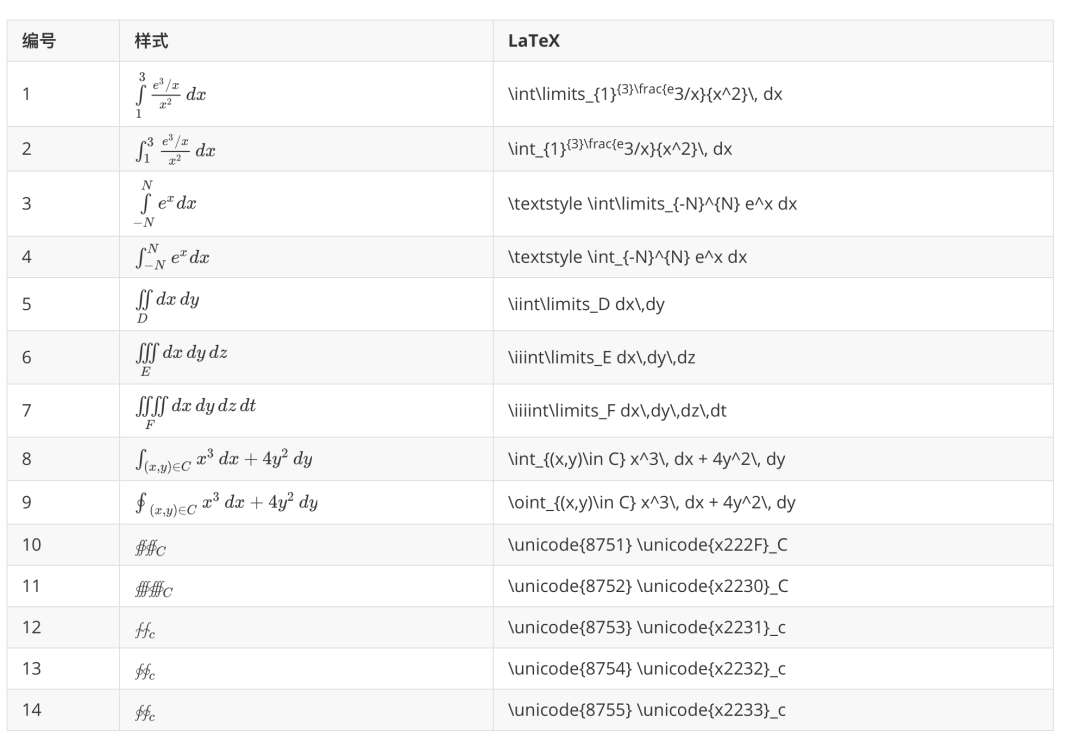
Task: Select the \unicode{8753} \unicode{x2231}_c text
Action: pyautogui.click(x=647, y=627)
